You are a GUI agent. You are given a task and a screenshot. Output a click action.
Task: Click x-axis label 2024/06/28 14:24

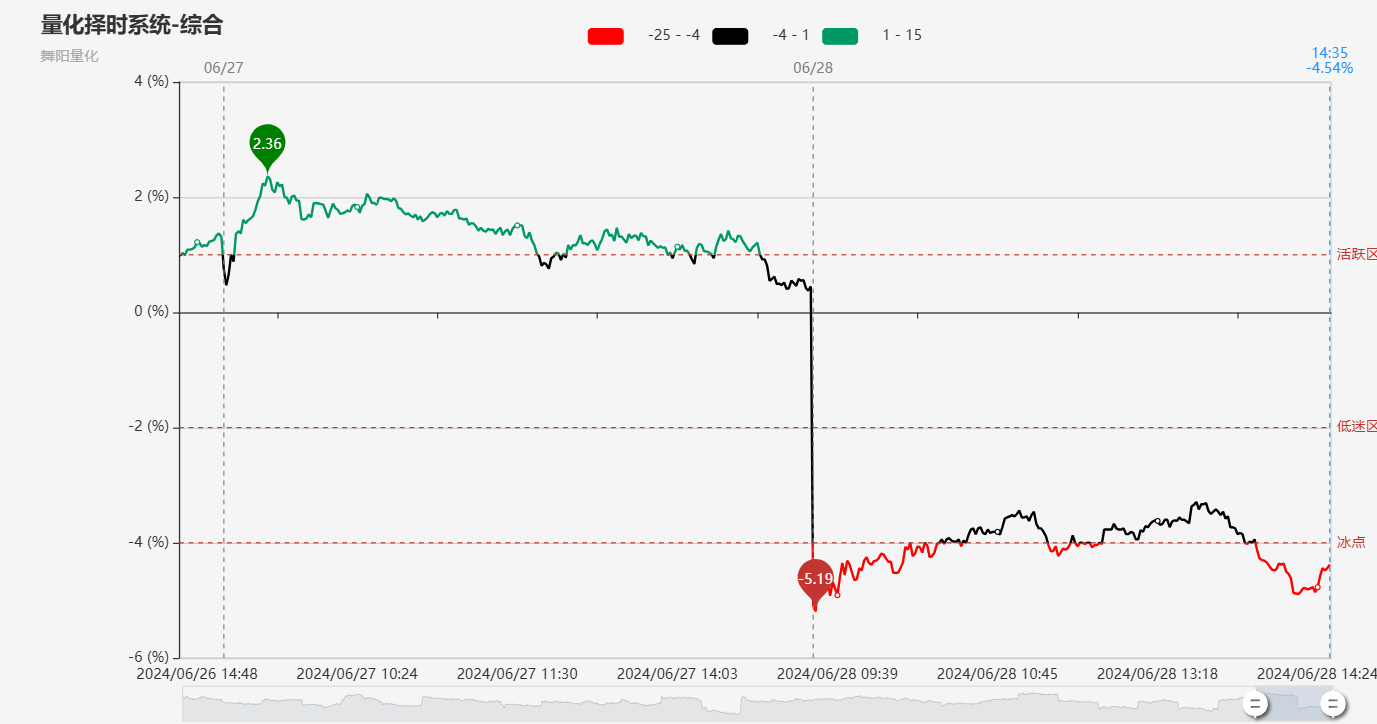[x=1317, y=674]
